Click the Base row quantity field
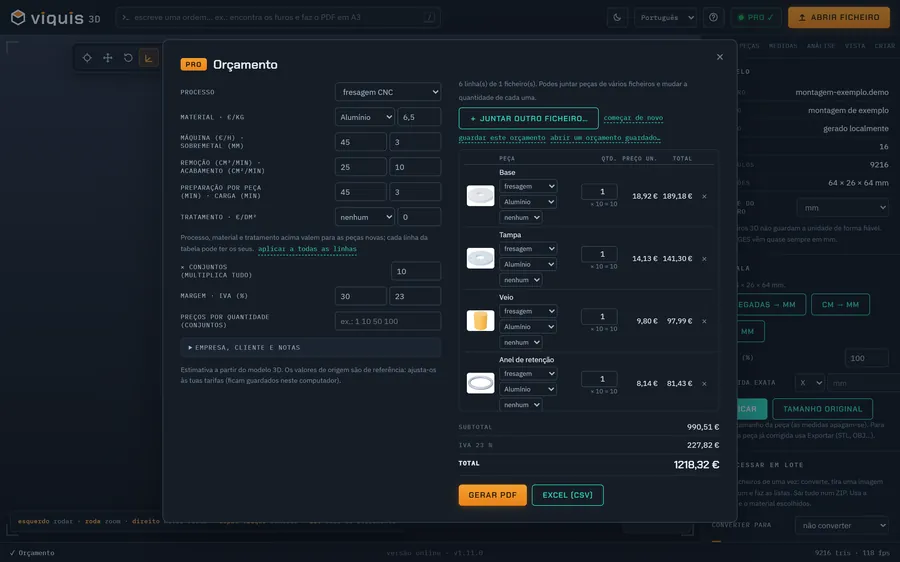900x562 pixels. (x=599, y=191)
